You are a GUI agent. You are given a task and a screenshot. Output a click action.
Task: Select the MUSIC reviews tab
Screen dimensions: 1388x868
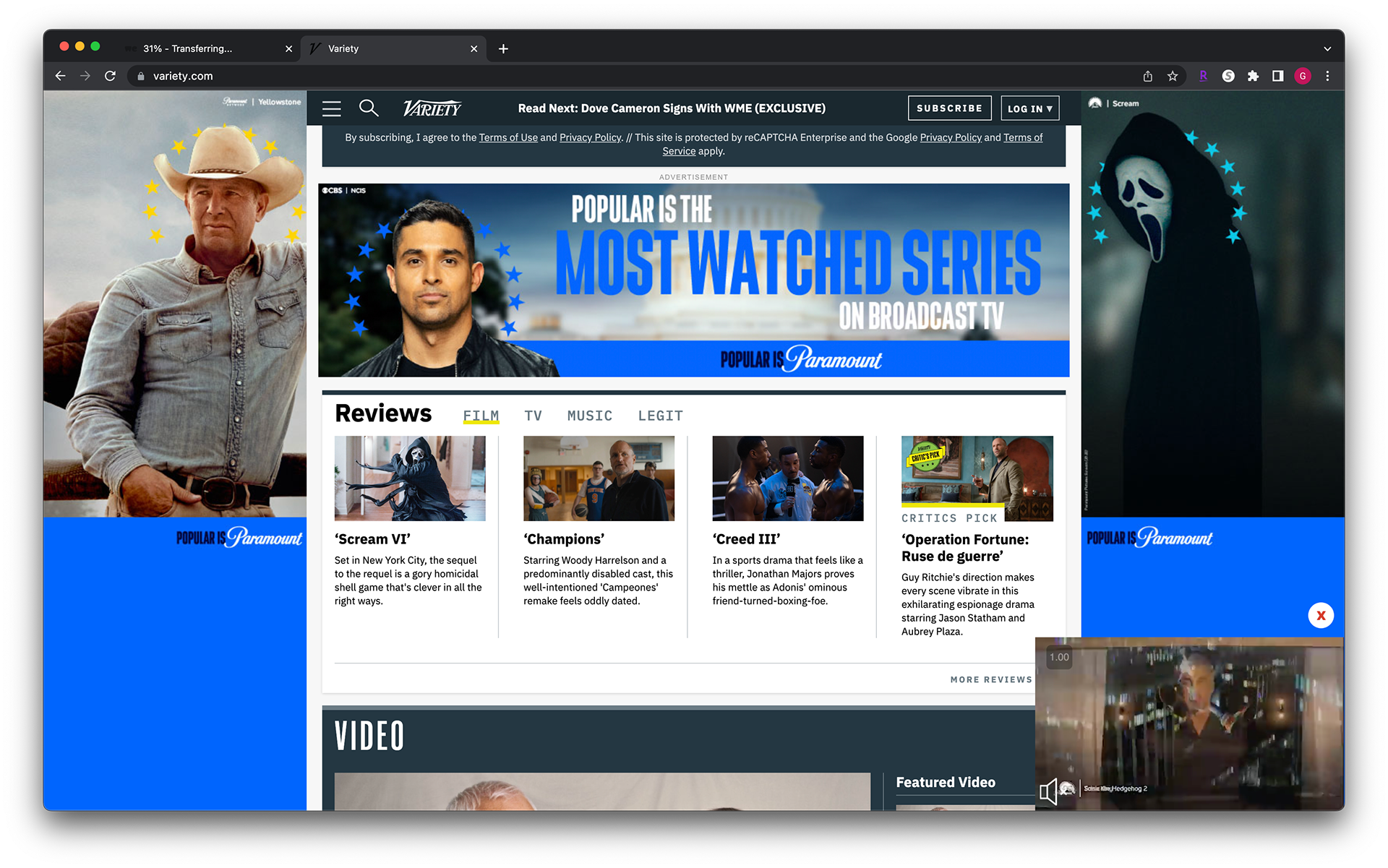click(x=590, y=416)
